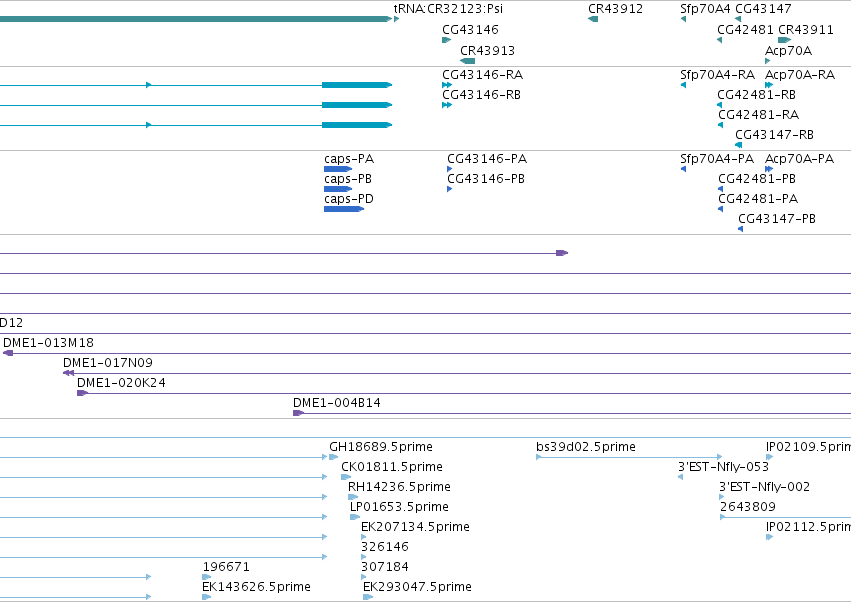851x602 pixels.
Task: Click the caps-PA protein label
Action: pos(349,159)
